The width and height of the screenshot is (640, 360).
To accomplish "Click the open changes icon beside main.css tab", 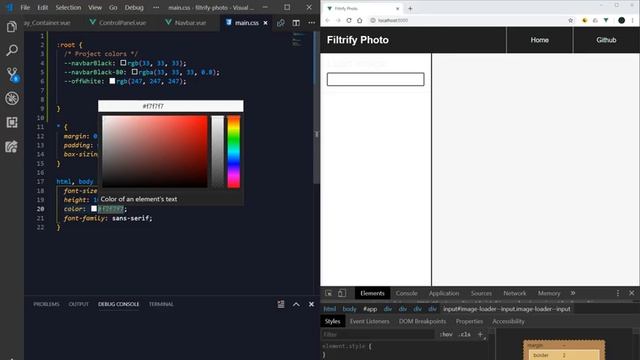I will tap(281, 23).
